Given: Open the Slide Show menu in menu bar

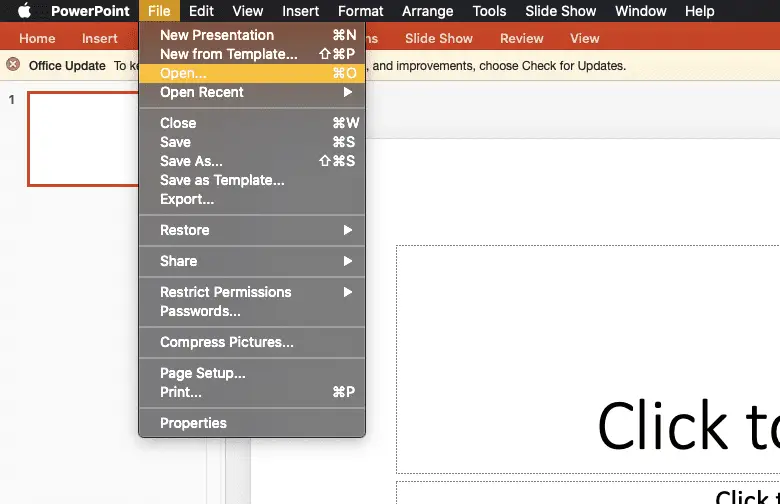Looking at the screenshot, I should tap(561, 11).
